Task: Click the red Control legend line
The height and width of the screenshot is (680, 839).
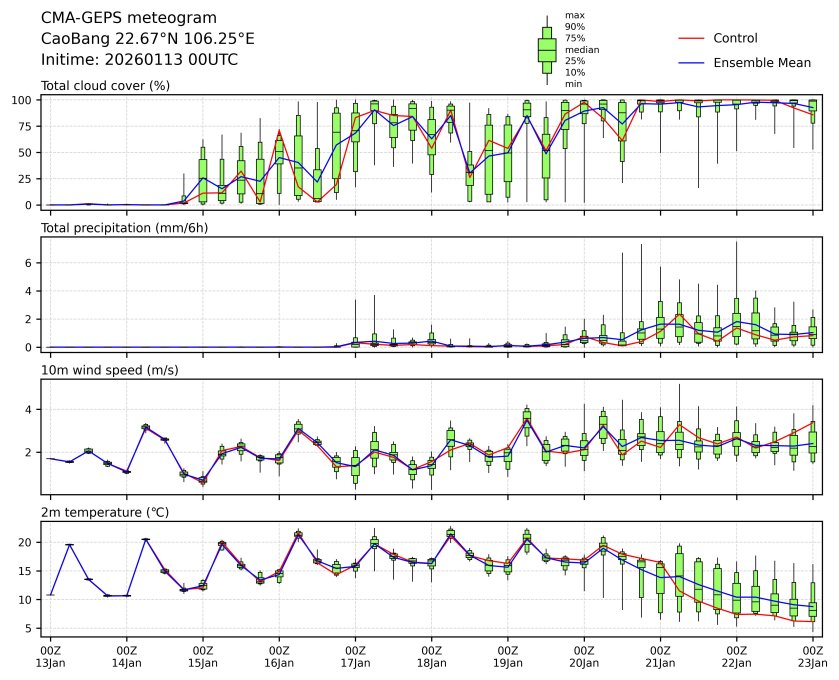Action: 693,38
